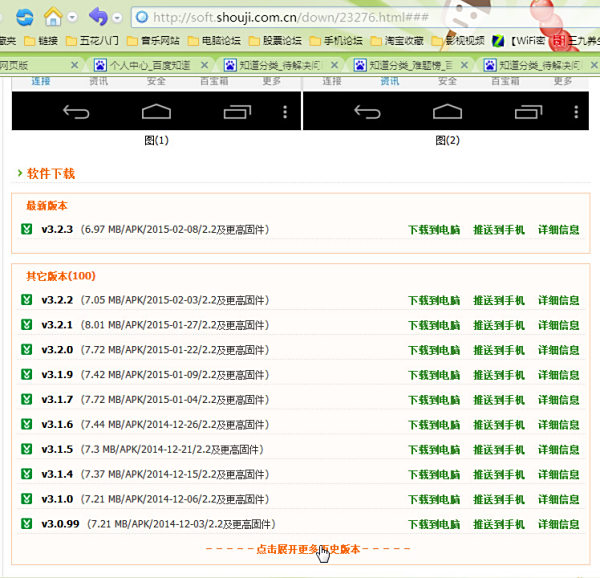Click the download icon beside v3.2.3
Image resolution: width=600 pixels, height=578 pixels.
pos(27,230)
